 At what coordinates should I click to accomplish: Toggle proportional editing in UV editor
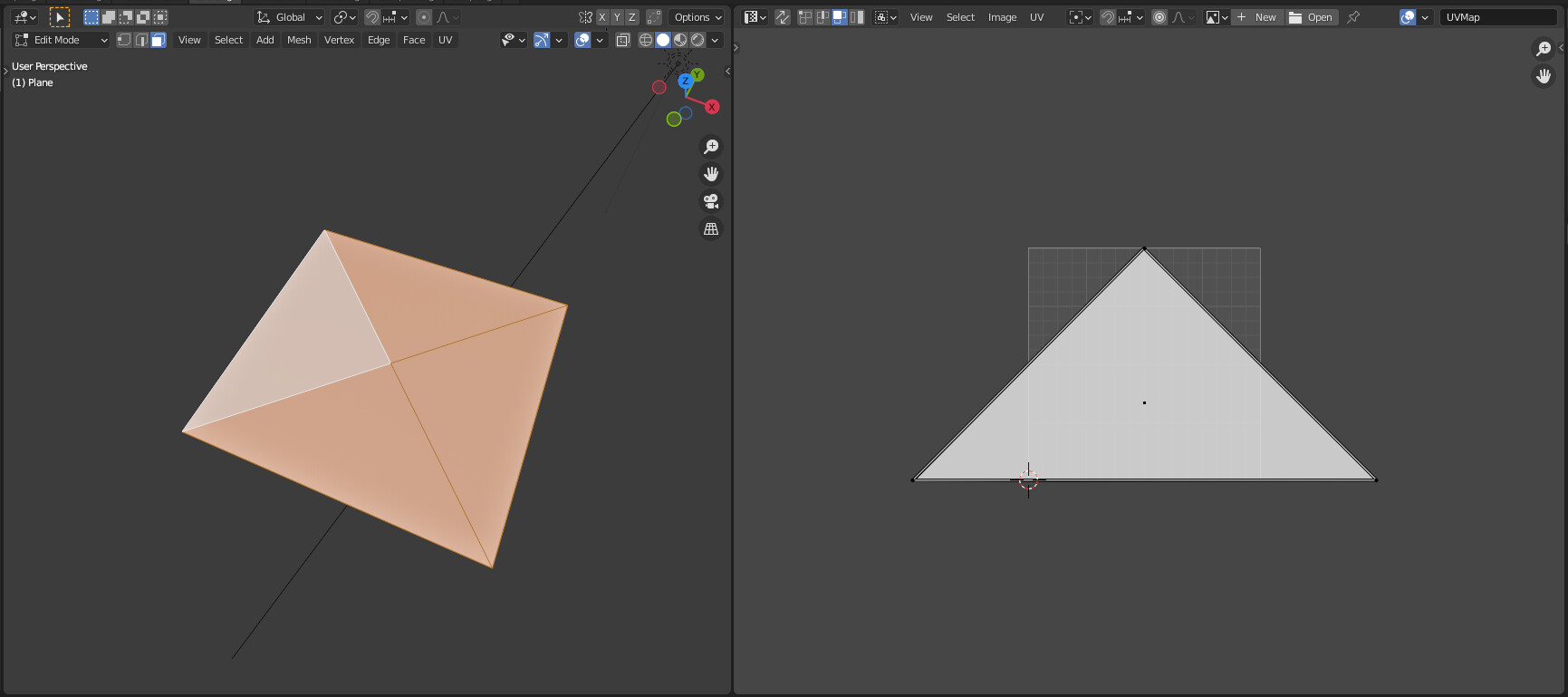click(1159, 17)
